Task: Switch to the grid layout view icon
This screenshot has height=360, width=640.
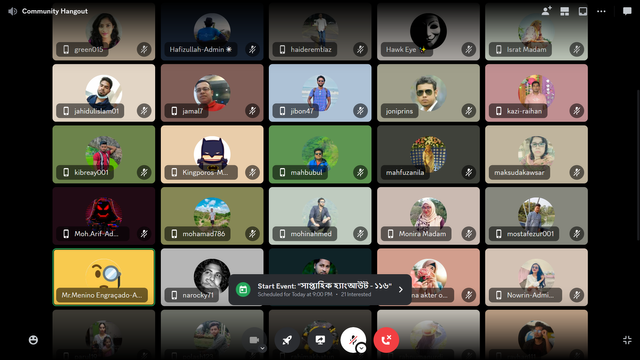Action: pyautogui.click(x=564, y=11)
